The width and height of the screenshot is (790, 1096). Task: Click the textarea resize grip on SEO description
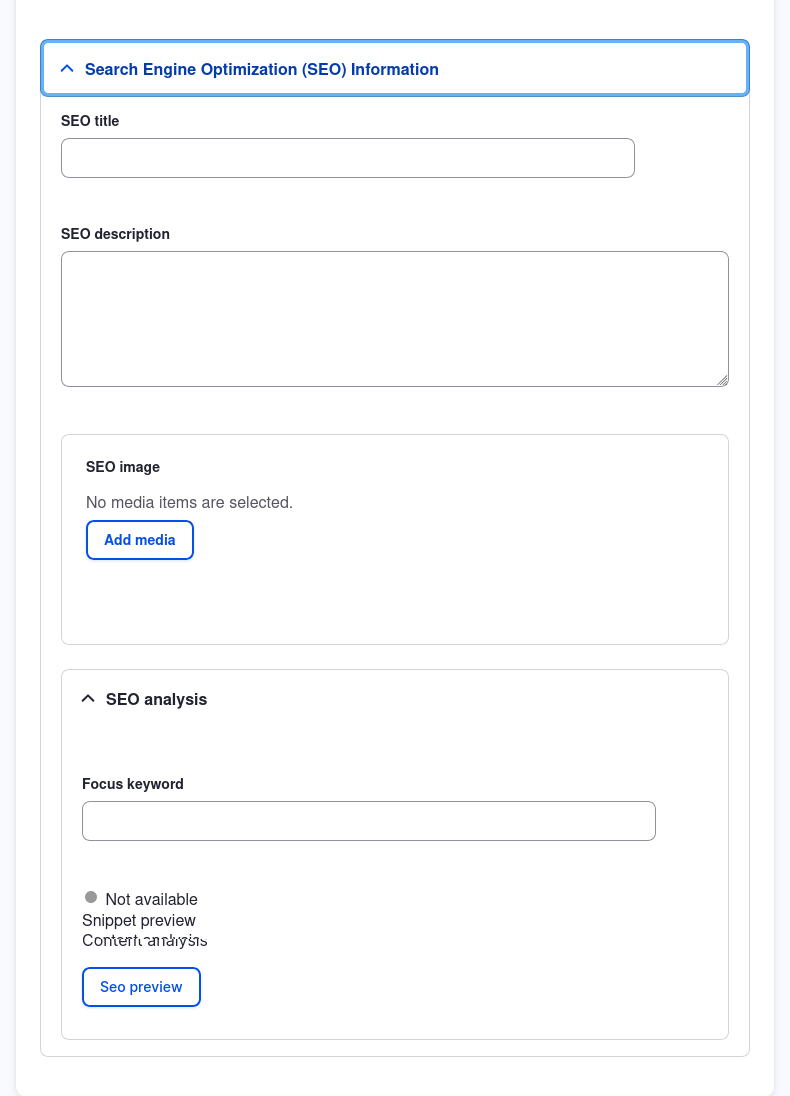722,380
